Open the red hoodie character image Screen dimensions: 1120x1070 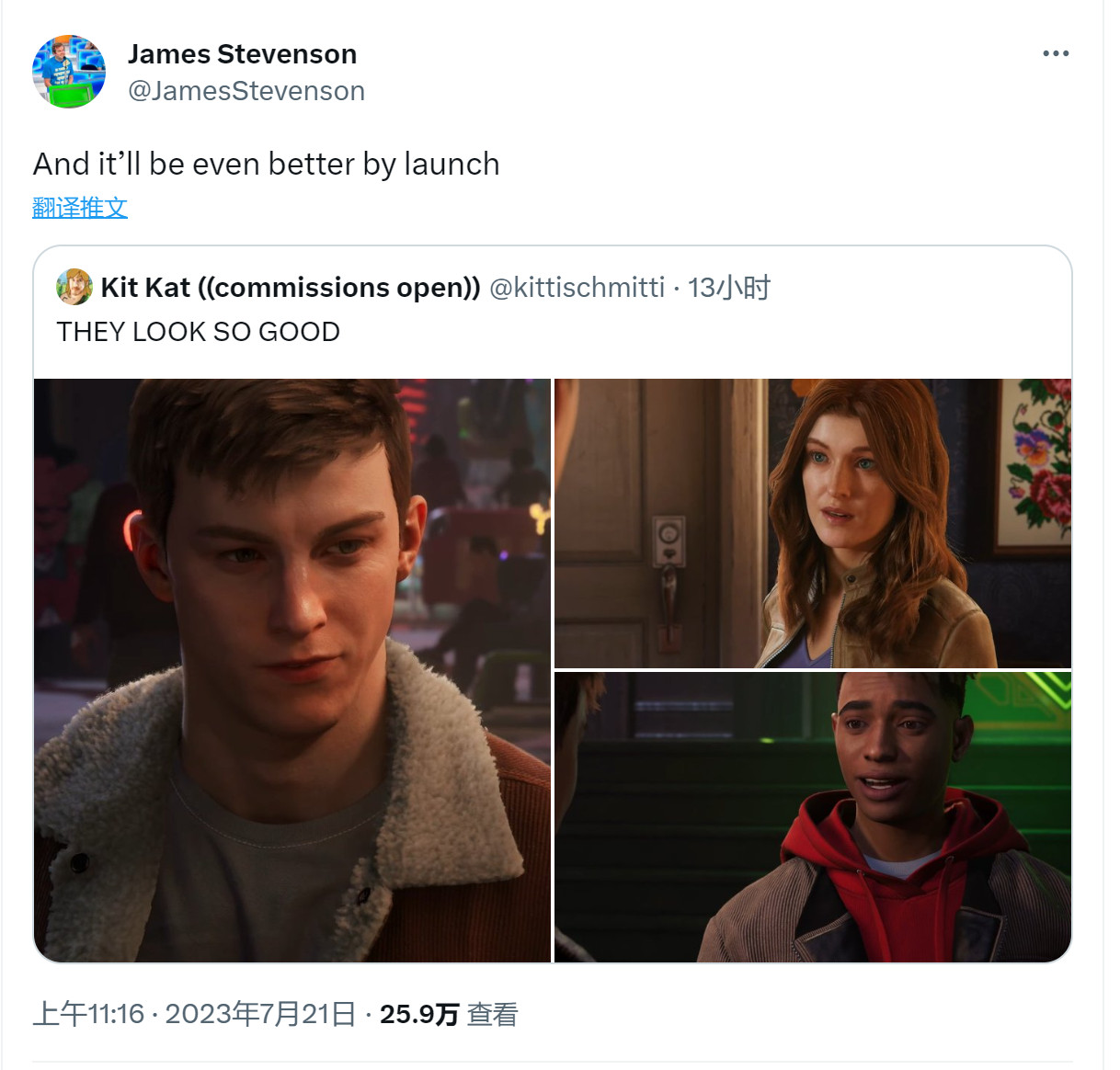(813, 817)
